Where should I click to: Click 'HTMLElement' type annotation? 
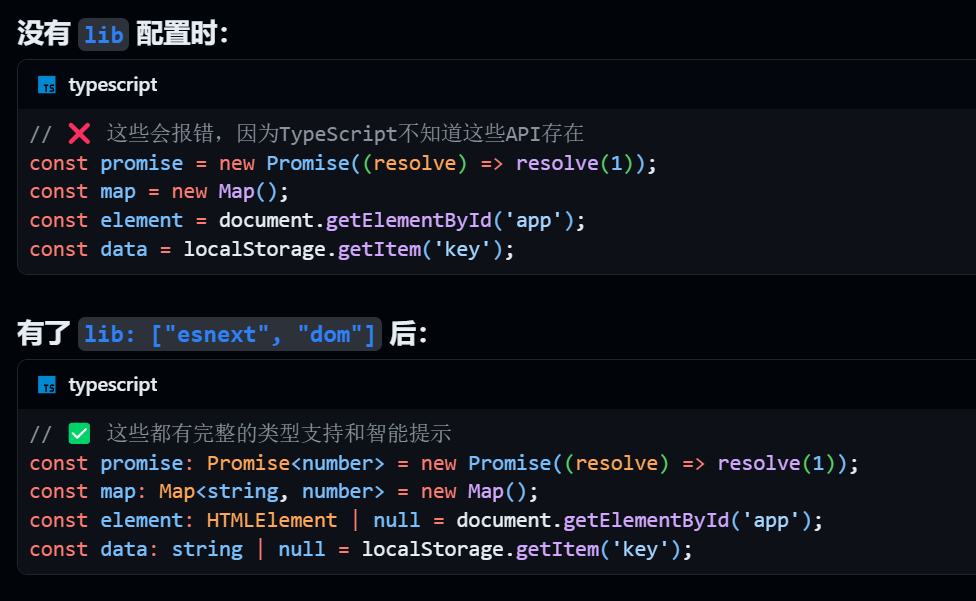(272, 520)
